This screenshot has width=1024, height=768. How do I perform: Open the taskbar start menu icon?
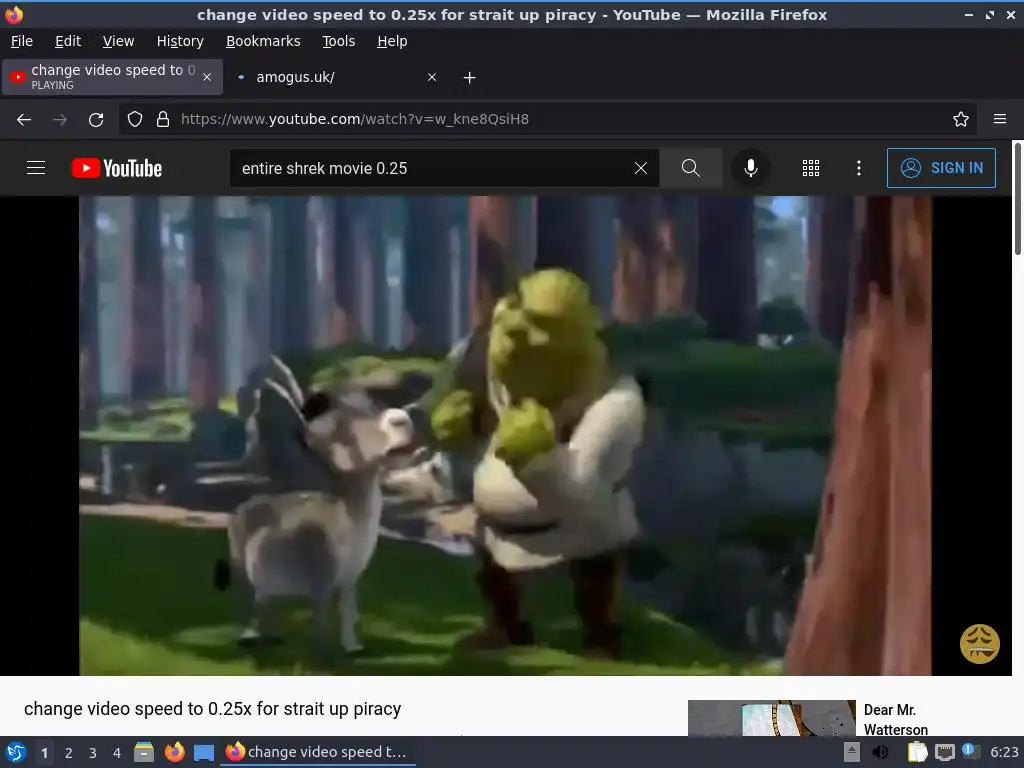(x=16, y=752)
